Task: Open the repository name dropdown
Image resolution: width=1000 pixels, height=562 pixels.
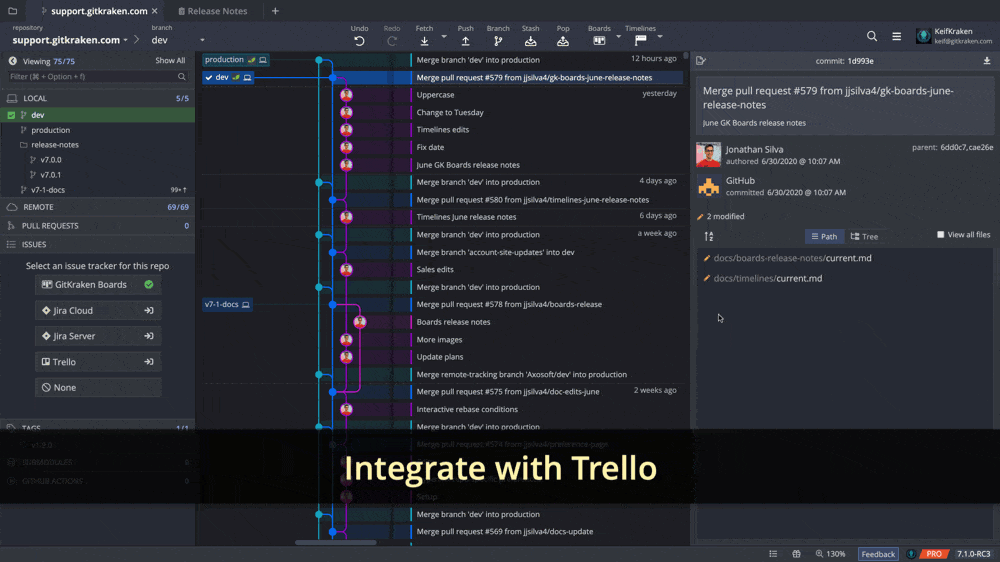Action: [x=126, y=40]
